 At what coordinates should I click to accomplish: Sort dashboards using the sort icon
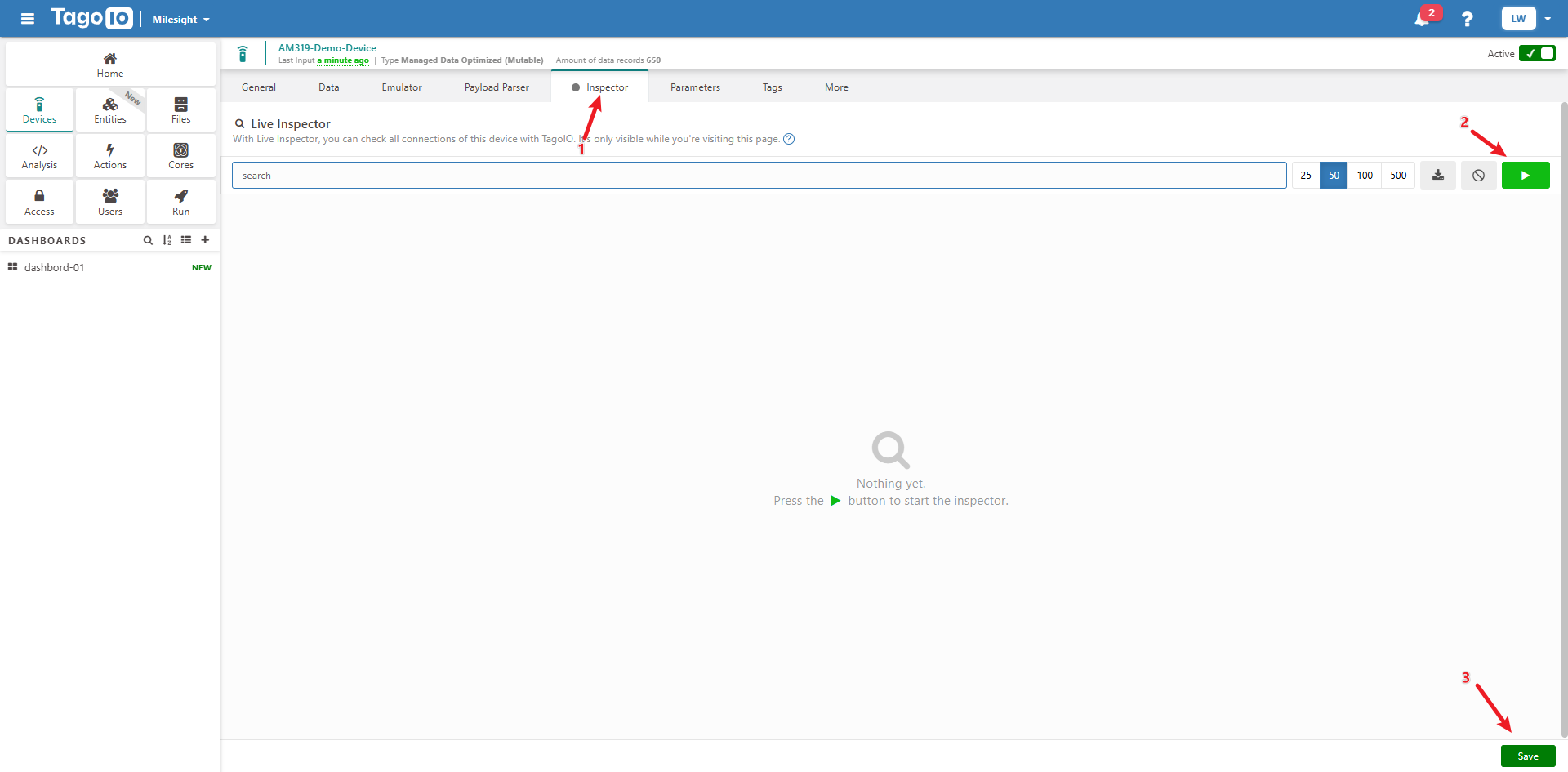pyautogui.click(x=167, y=240)
